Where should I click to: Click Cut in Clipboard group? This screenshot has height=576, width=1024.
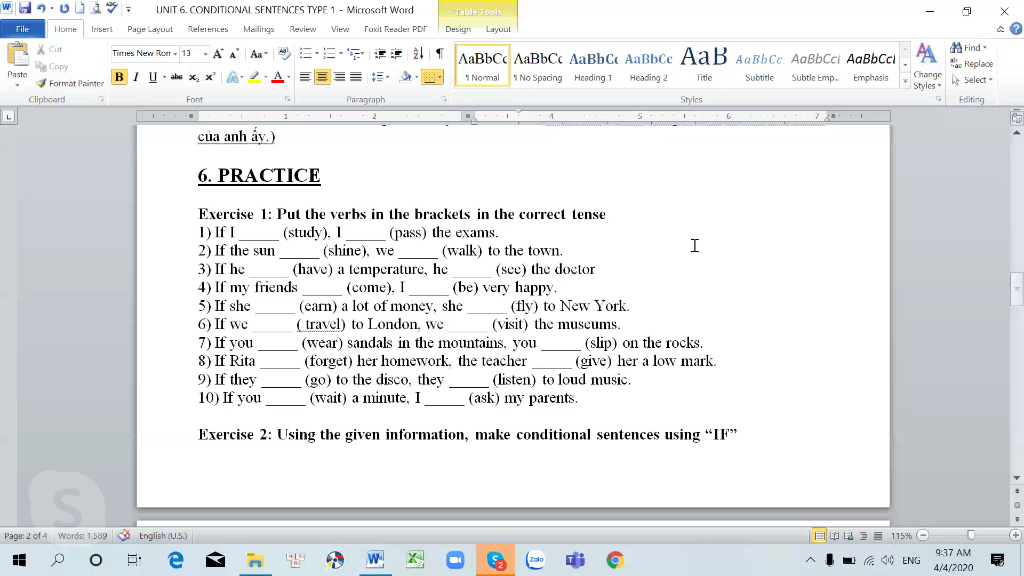coord(50,50)
